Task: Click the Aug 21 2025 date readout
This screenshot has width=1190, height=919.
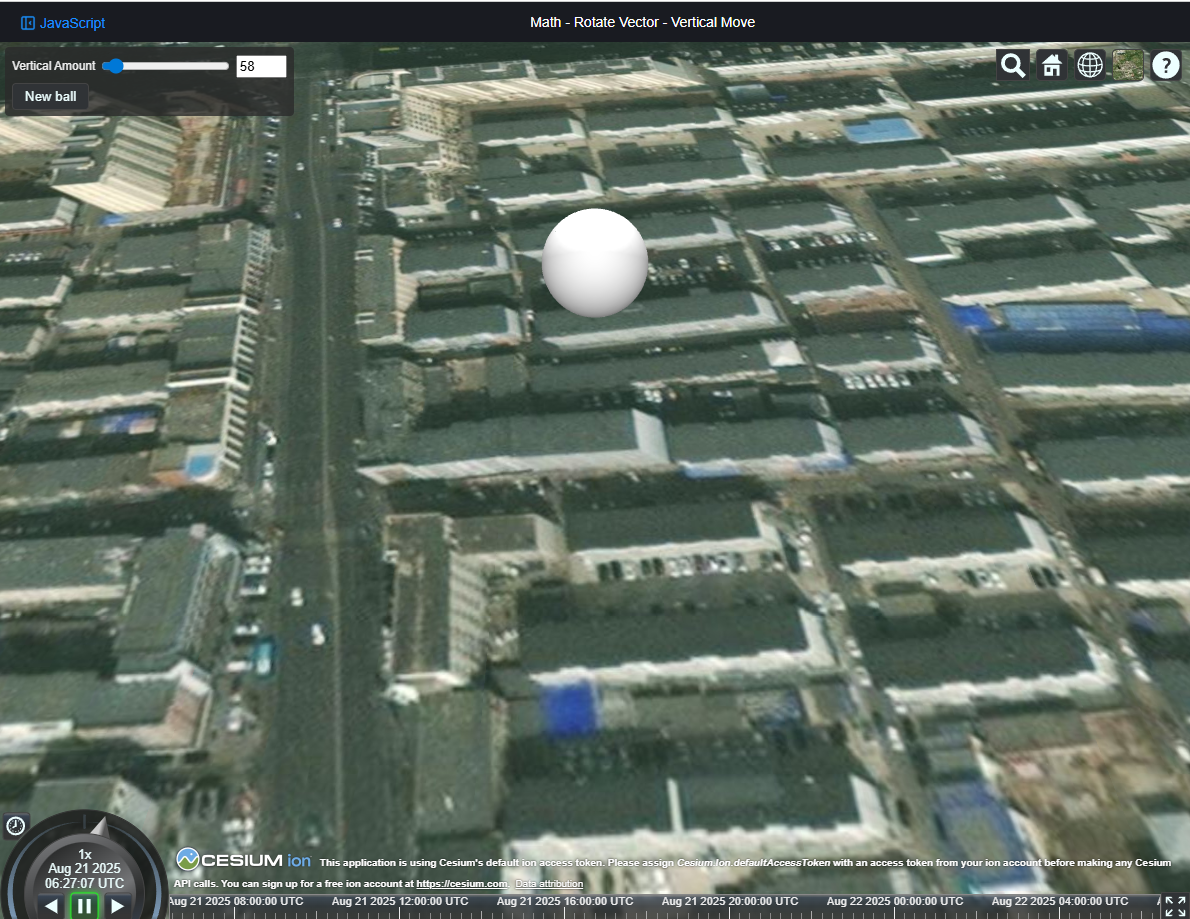Action: (84, 868)
